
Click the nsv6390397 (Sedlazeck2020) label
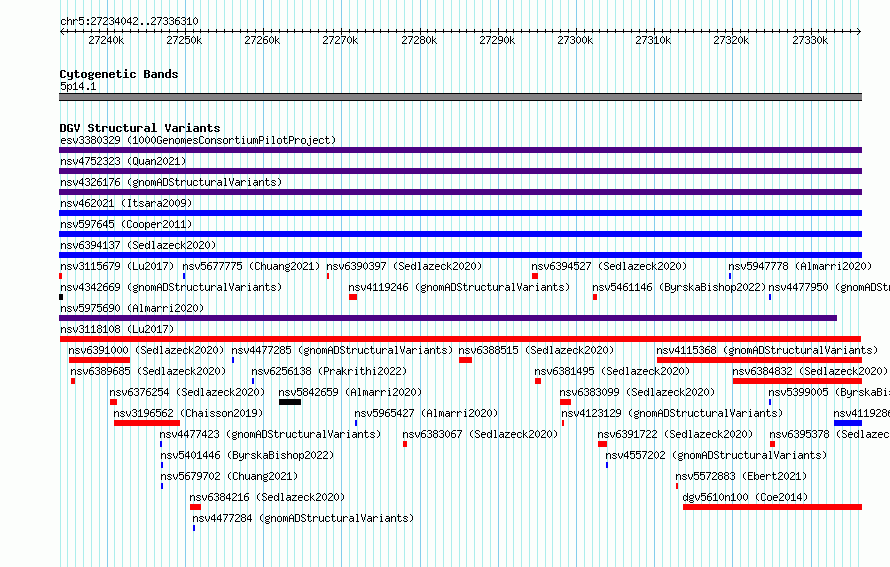point(404,266)
